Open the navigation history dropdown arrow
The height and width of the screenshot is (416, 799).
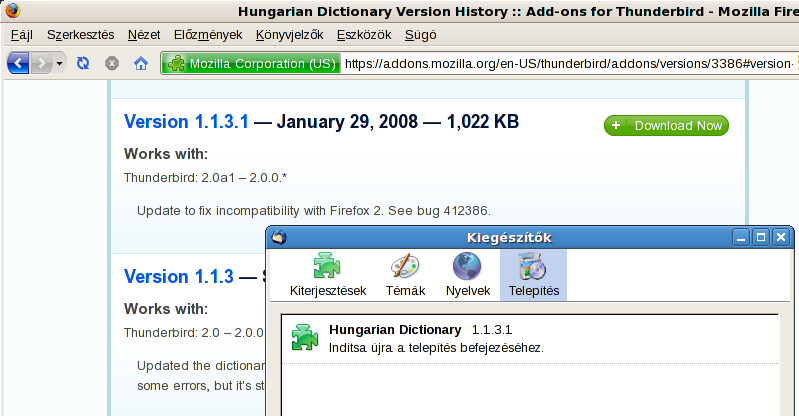[60, 63]
